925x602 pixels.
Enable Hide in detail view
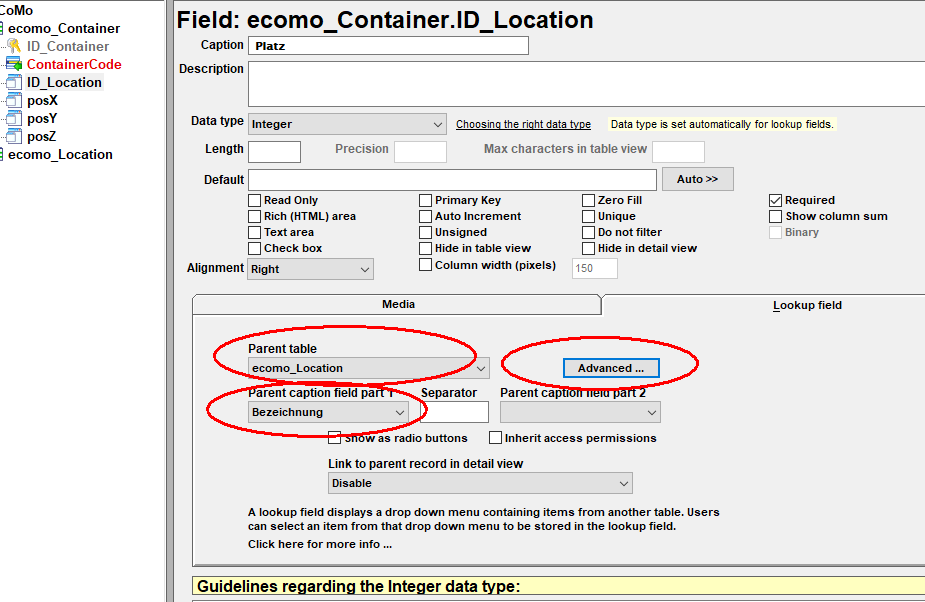point(588,248)
